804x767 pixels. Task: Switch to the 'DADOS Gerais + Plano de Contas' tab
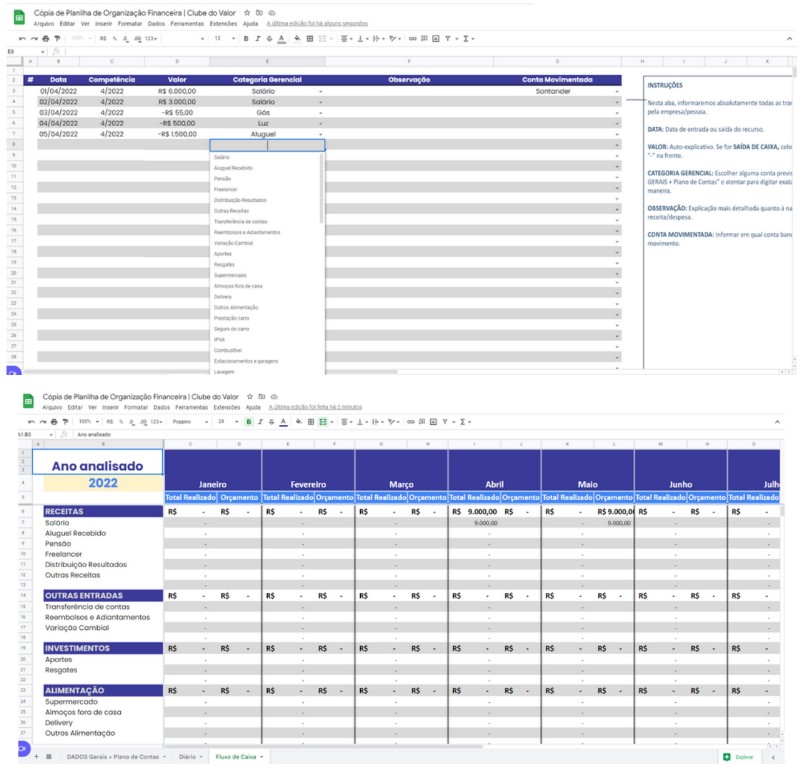[x=113, y=757]
